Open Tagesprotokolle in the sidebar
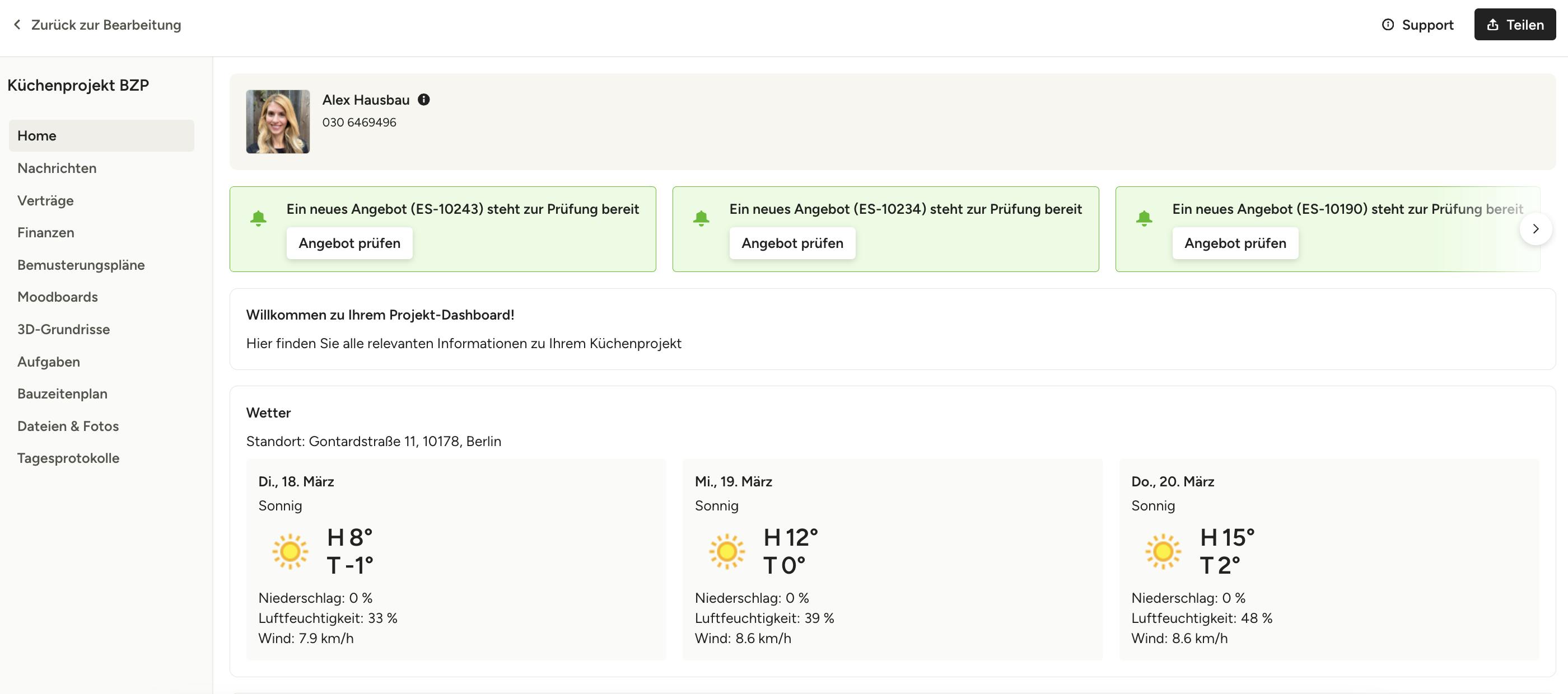 click(x=68, y=458)
